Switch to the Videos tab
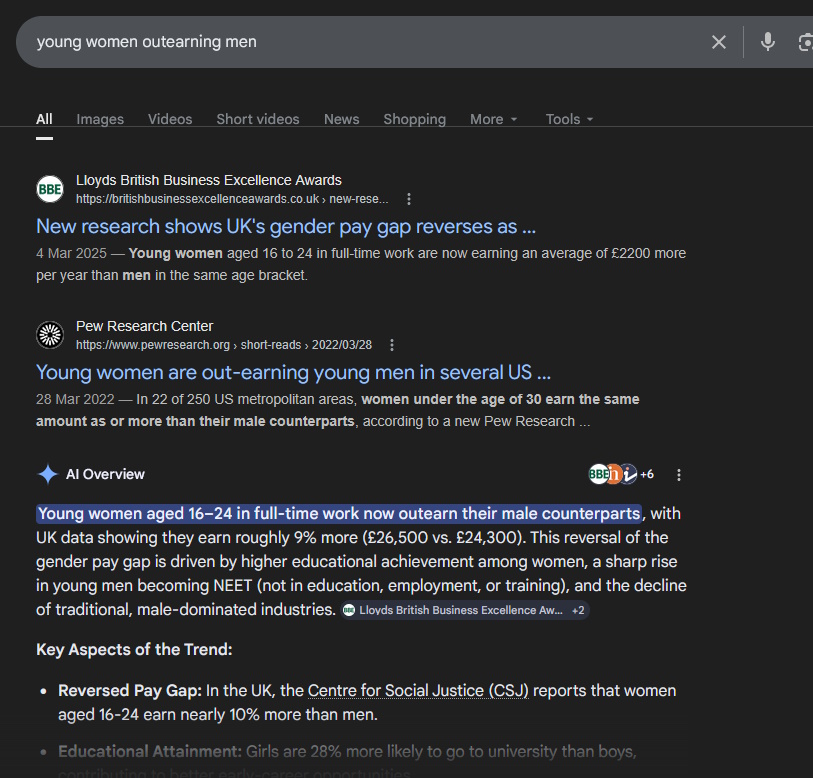This screenshot has width=813, height=778. pyautogui.click(x=170, y=119)
